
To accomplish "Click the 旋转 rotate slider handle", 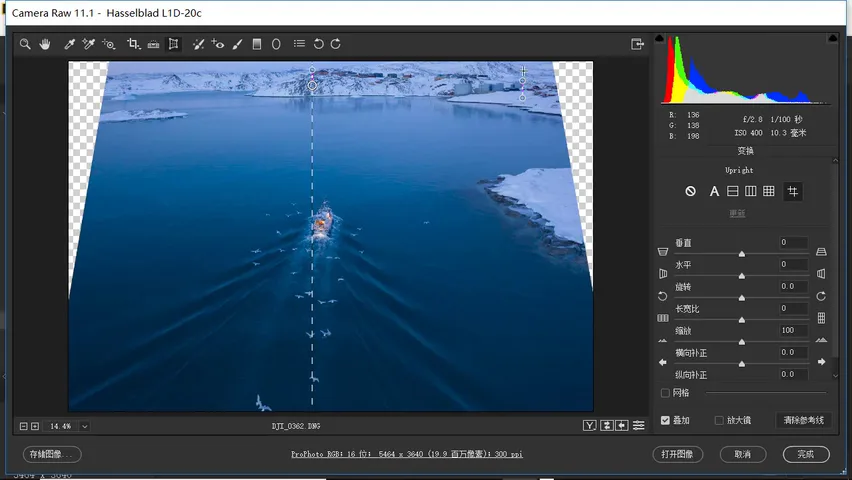I will [x=742, y=298].
